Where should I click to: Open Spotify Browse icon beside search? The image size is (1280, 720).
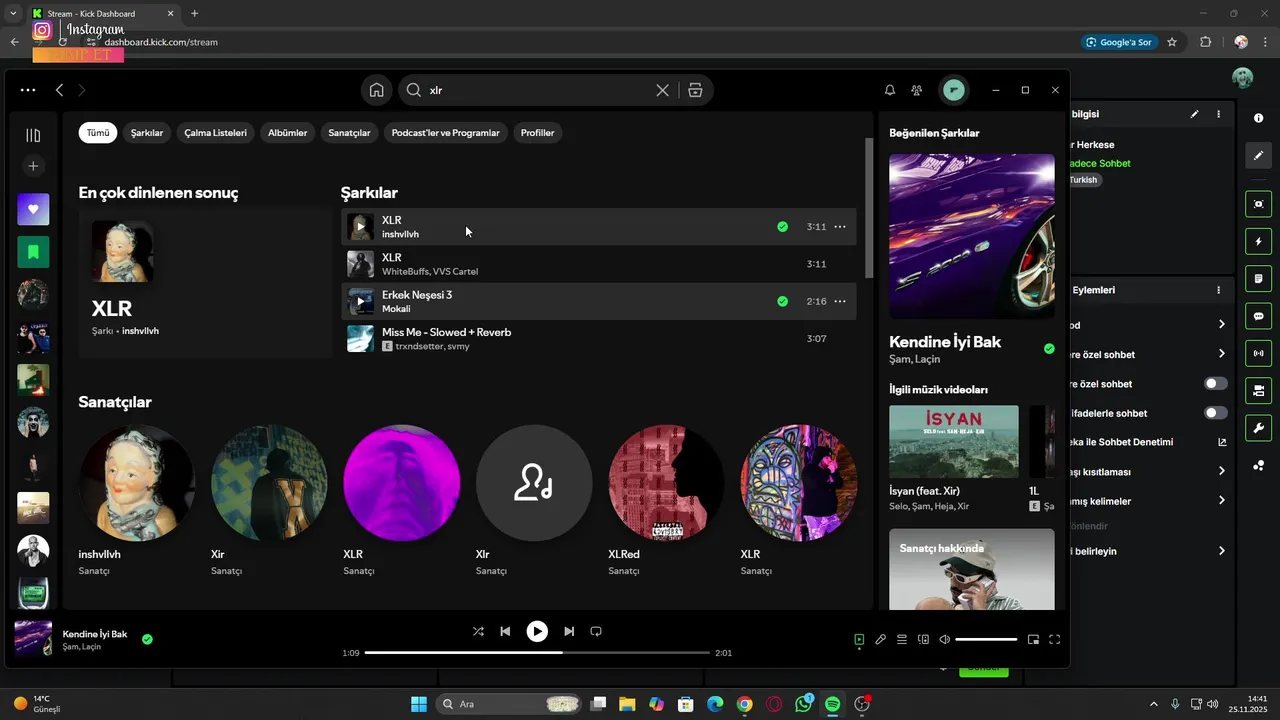tap(695, 90)
